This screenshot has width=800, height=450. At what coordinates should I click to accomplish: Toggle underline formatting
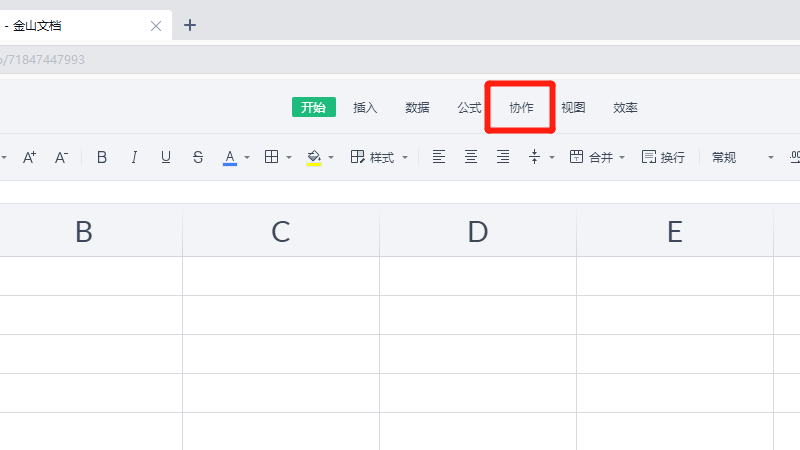click(x=166, y=157)
